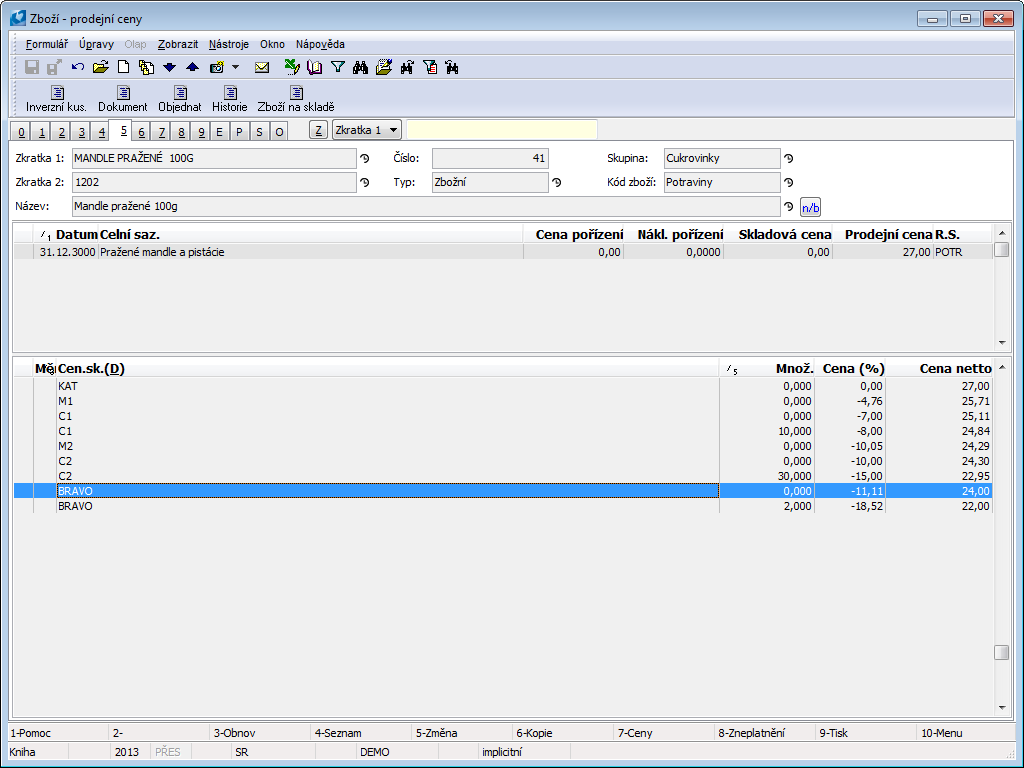Click the first binoculars search icon
1024x768 pixels.
(x=361, y=68)
